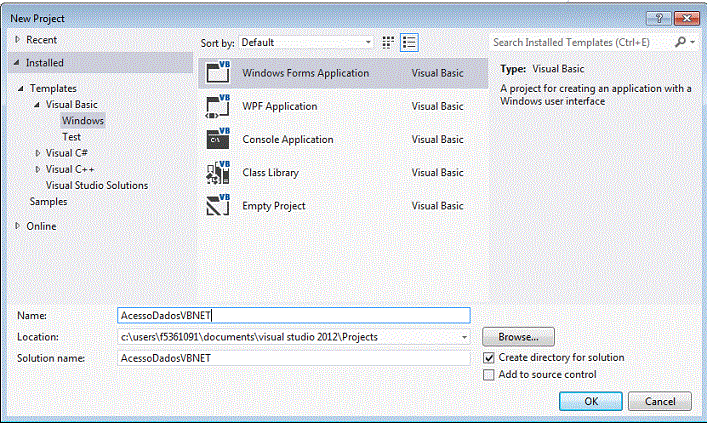Toggle Create directory for solution checkbox
The width and height of the screenshot is (707, 423).
click(489, 358)
